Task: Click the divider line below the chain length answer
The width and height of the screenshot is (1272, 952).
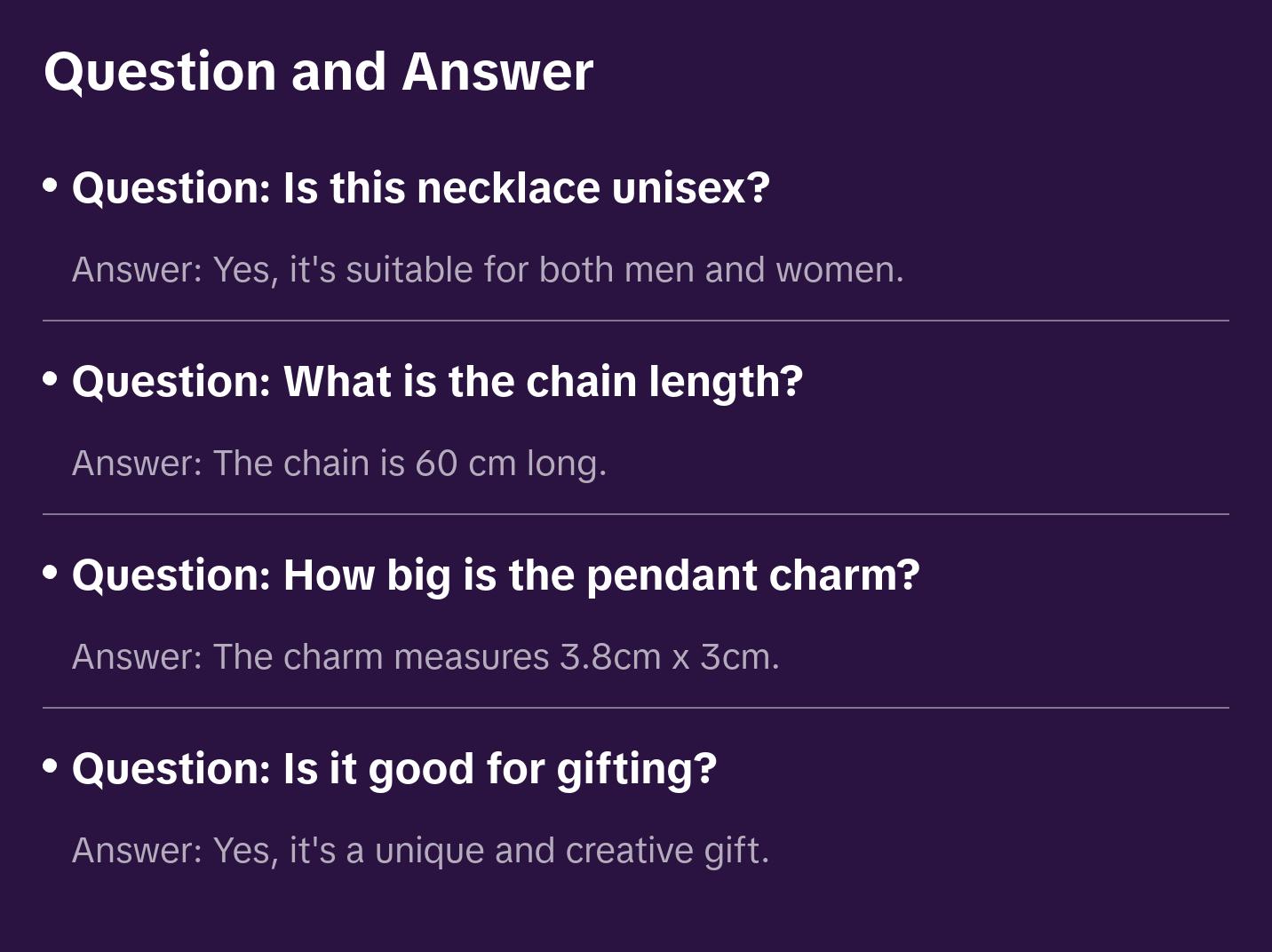Action: tap(636, 514)
